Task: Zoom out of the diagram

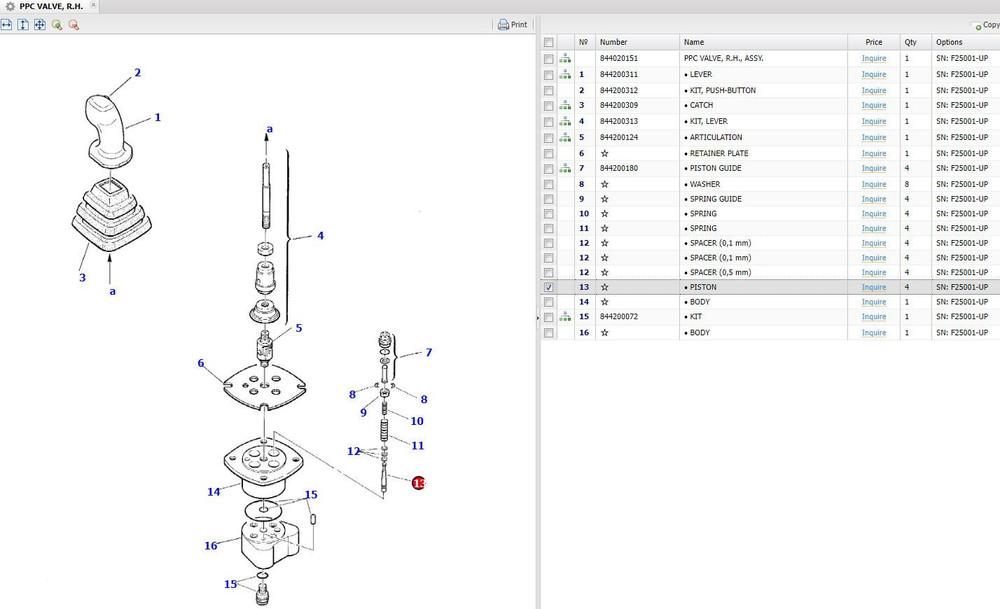Action: pyautogui.click(x=73, y=25)
